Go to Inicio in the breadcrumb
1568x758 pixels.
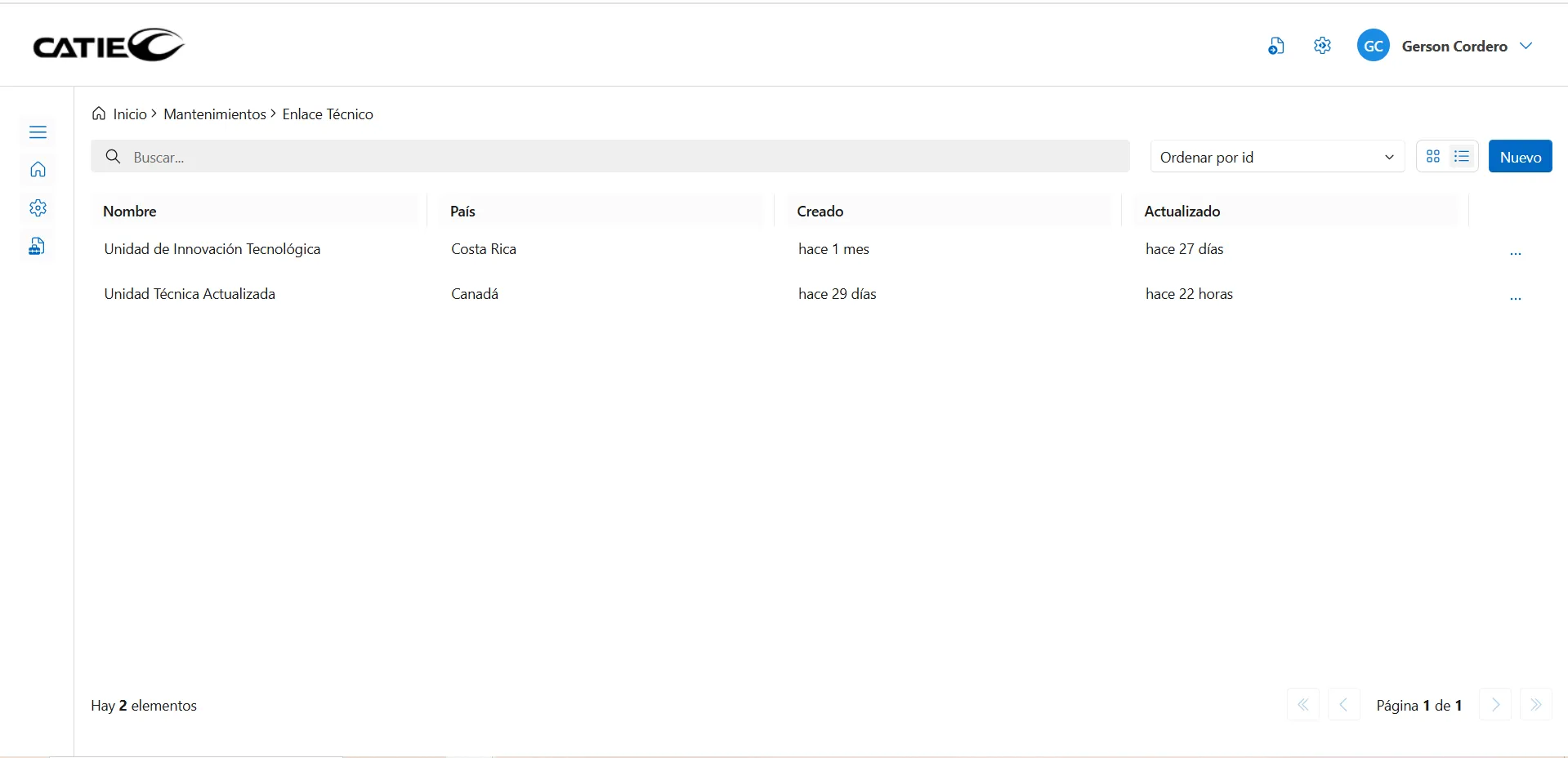click(x=129, y=114)
